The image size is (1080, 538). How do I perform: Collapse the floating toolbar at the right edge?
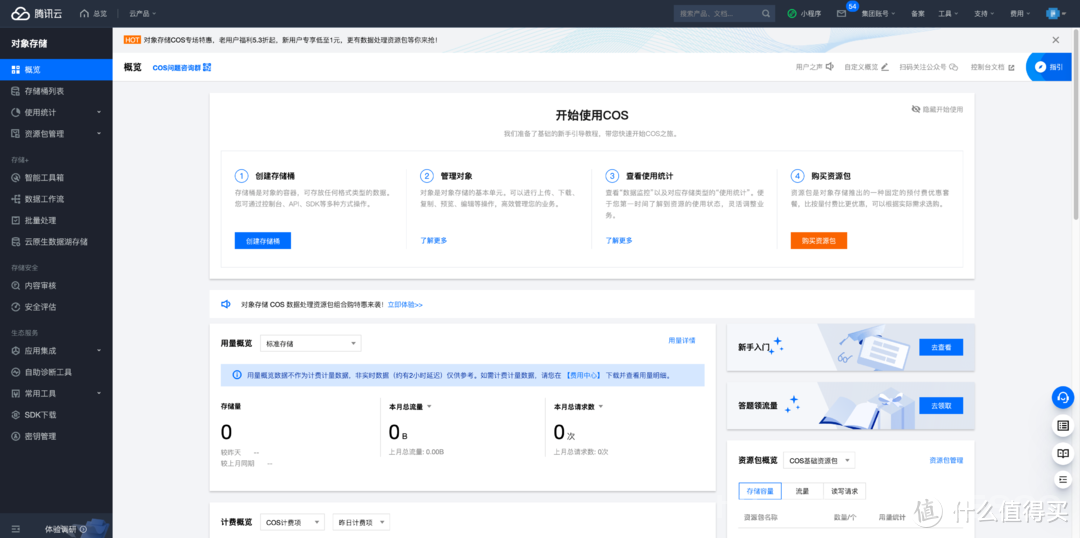pyautogui.click(x=1063, y=479)
